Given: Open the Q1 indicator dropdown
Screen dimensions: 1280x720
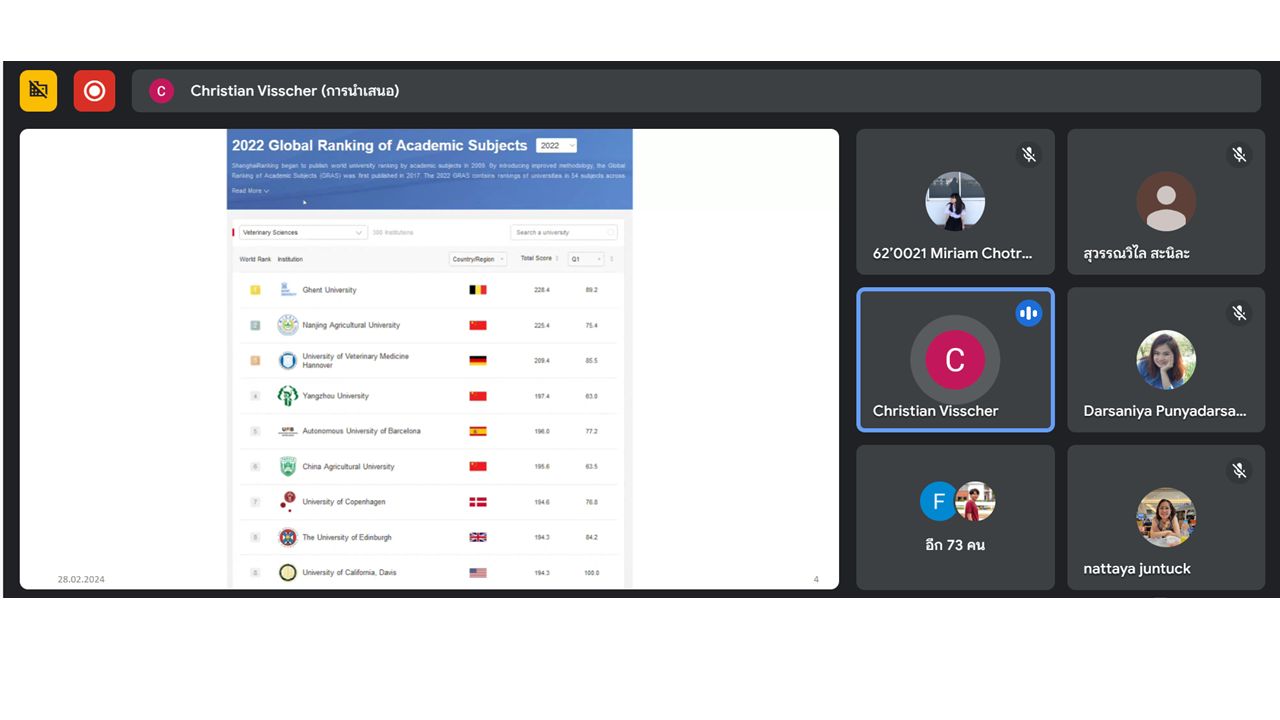Looking at the screenshot, I should click(x=586, y=259).
